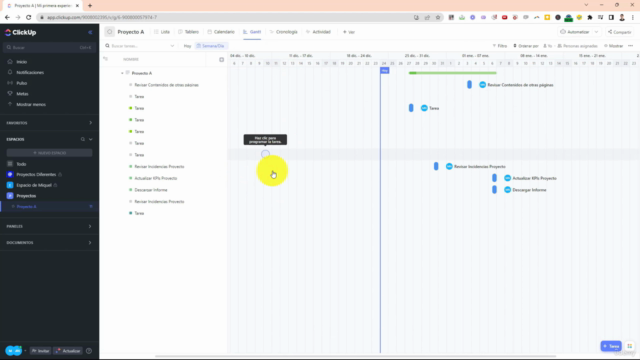Click Revisar Incidencias Proyecto Gantt marker
Image resolution: width=640 pixels, height=360 pixels.
(x=436, y=167)
